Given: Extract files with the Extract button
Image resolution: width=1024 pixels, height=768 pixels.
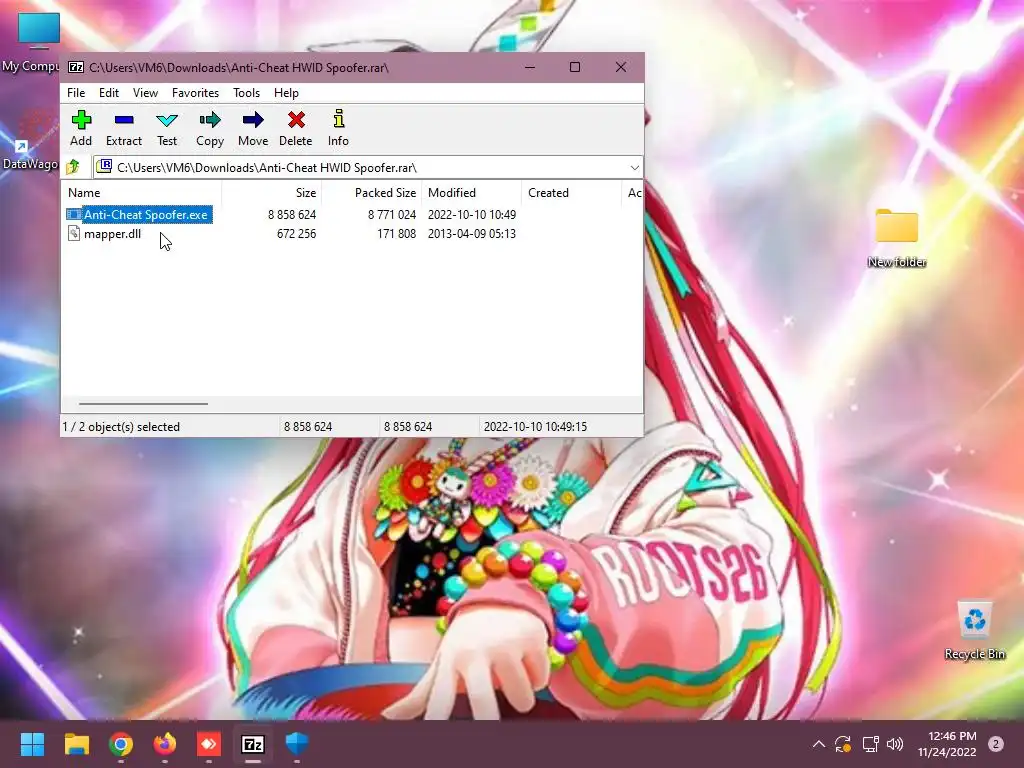Looking at the screenshot, I should coord(123,128).
